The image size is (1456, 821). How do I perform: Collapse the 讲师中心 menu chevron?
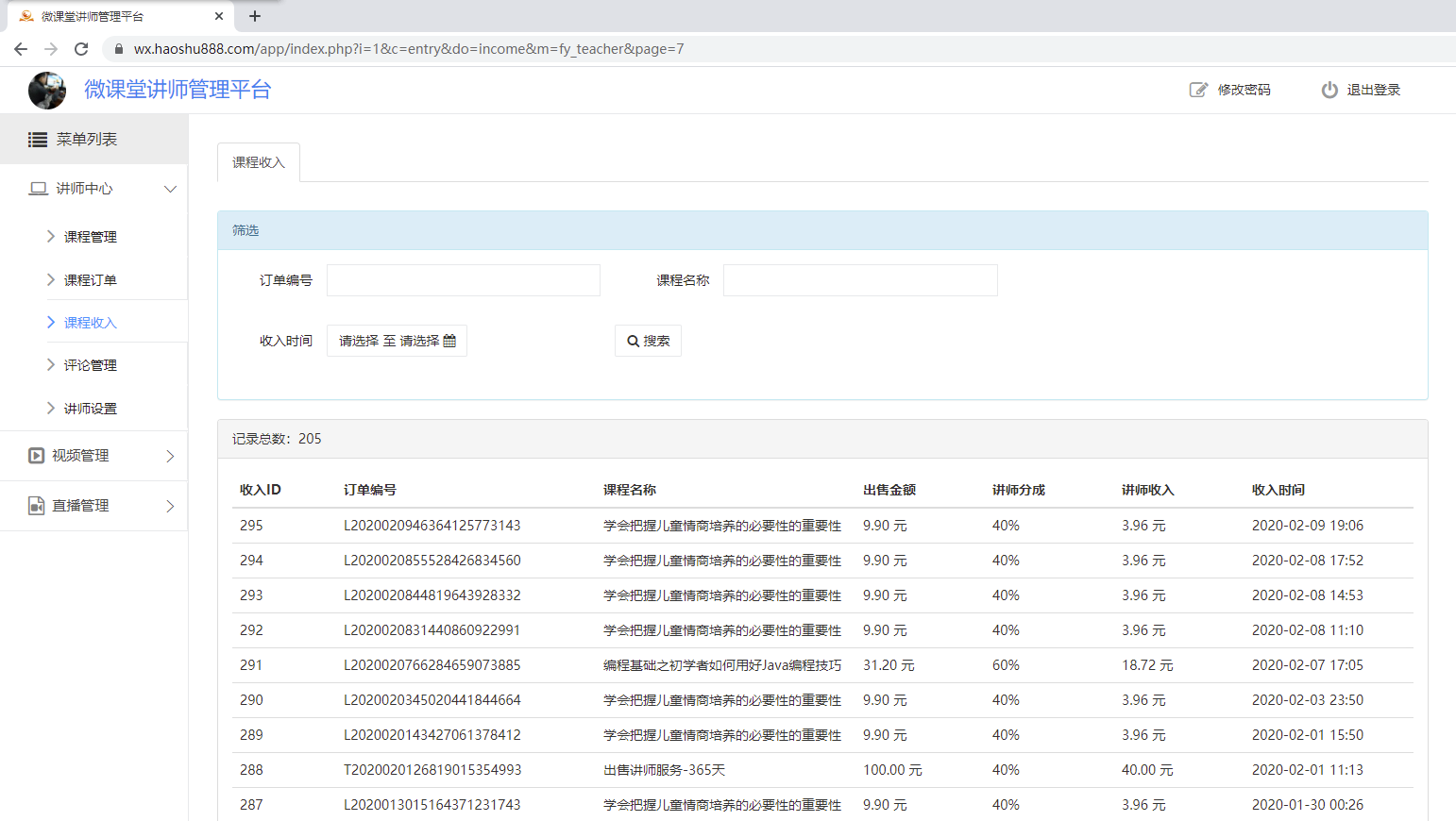pyautogui.click(x=170, y=189)
